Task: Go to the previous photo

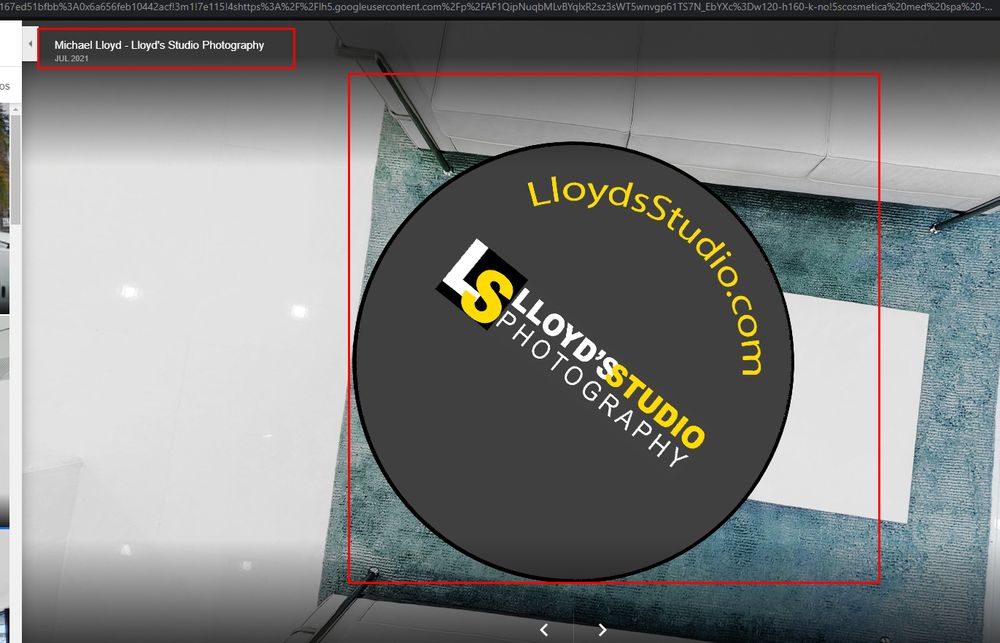Action: [544, 630]
